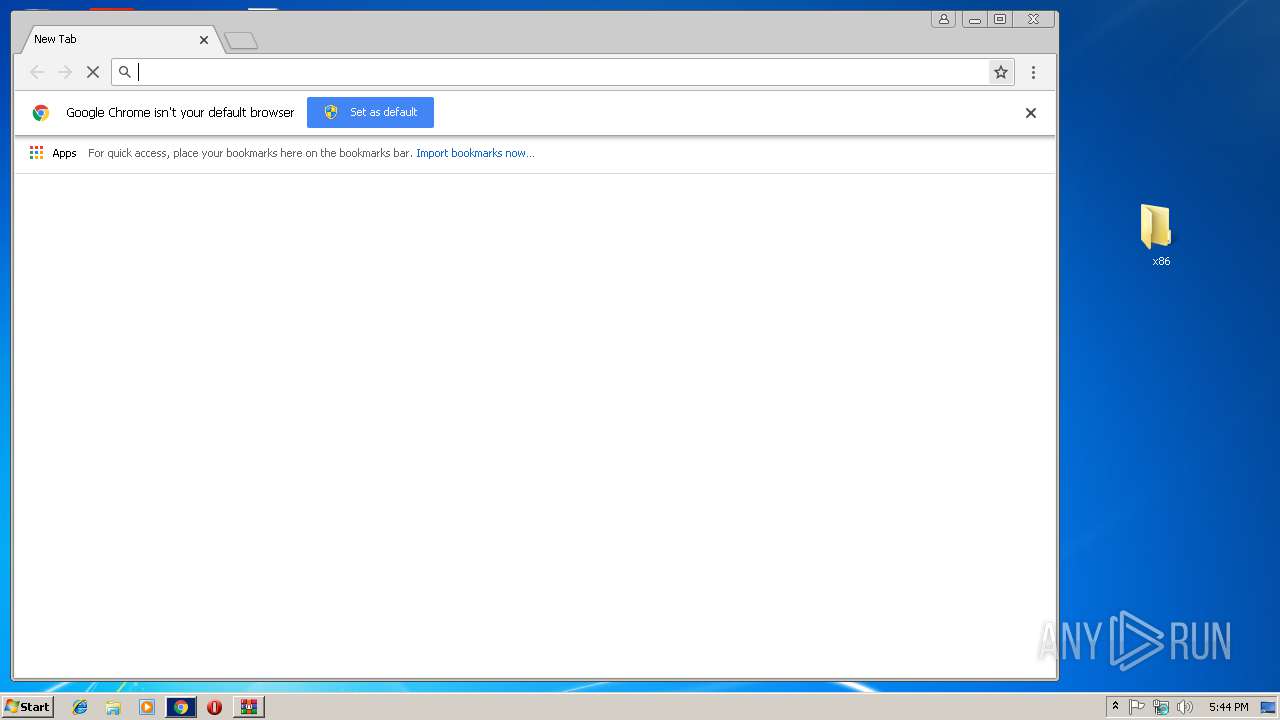This screenshot has height=720, width=1280.
Task: Click the search magnifier icon in address bar
Action: click(125, 72)
